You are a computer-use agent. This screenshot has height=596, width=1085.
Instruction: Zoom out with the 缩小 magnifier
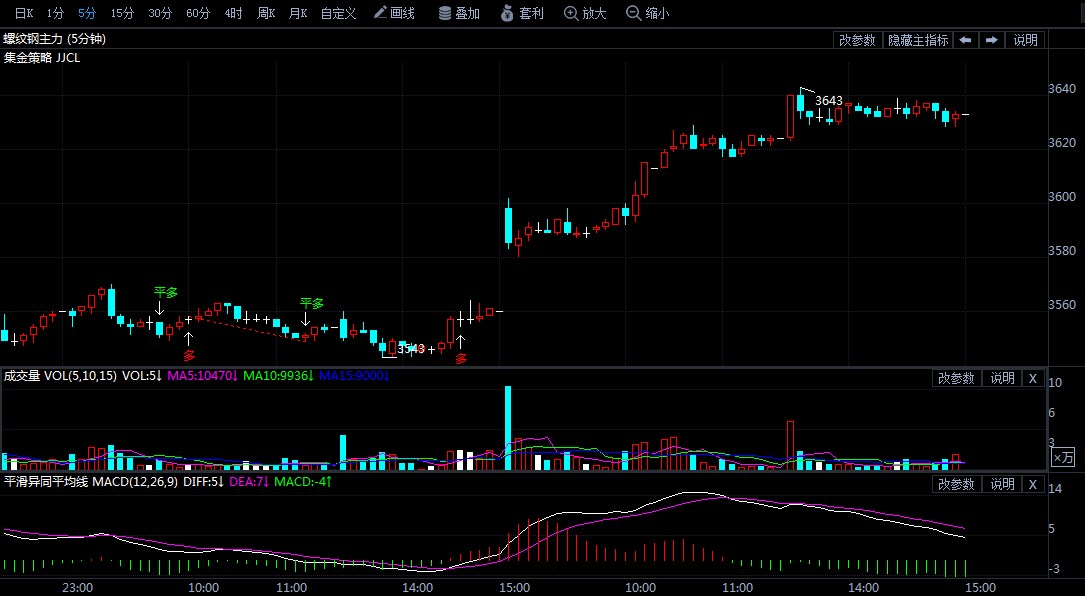[x=647, y=13]
